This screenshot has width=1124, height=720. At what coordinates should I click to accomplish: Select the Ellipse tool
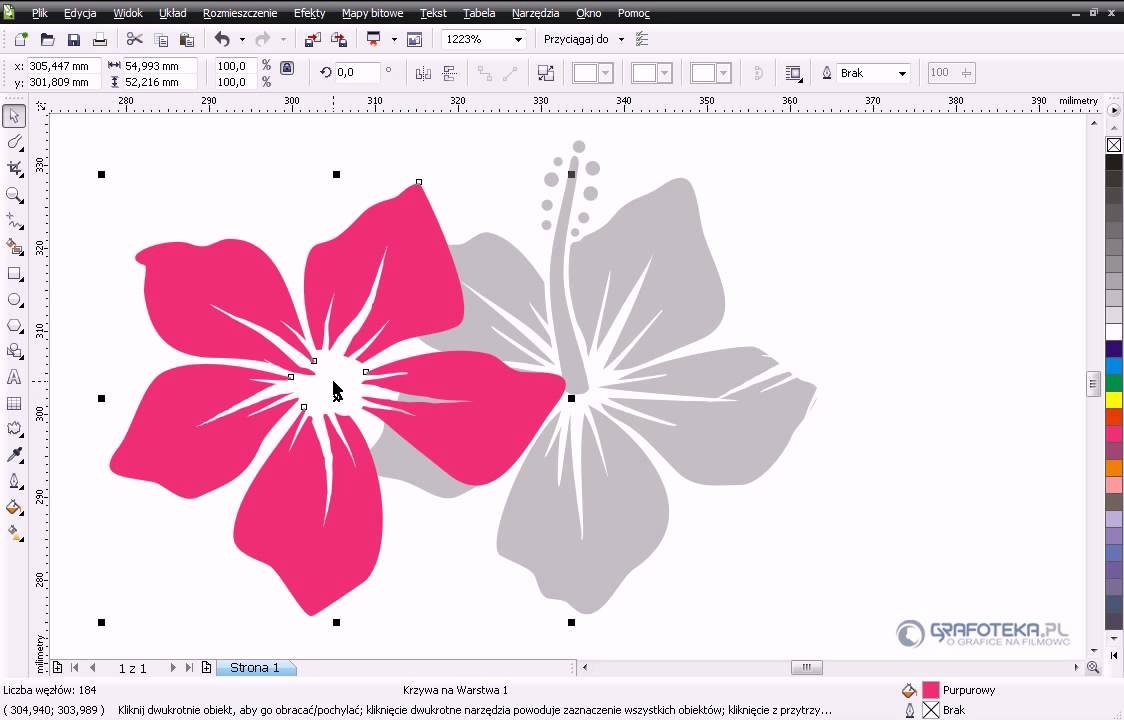click(14, 299)
